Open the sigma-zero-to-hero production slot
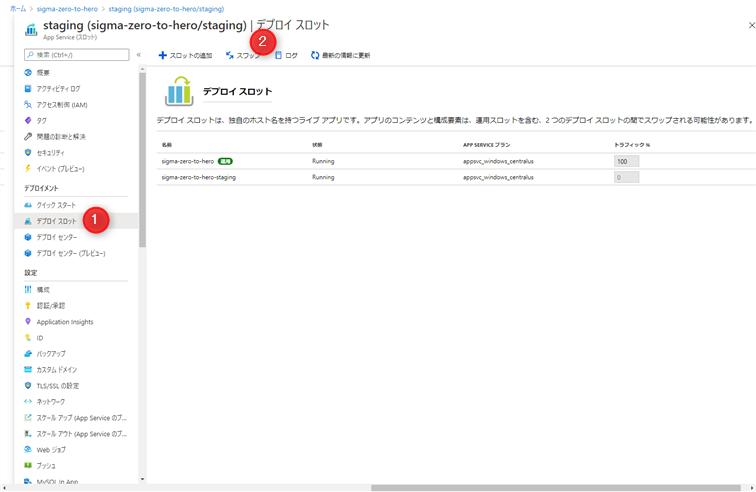 188,161
